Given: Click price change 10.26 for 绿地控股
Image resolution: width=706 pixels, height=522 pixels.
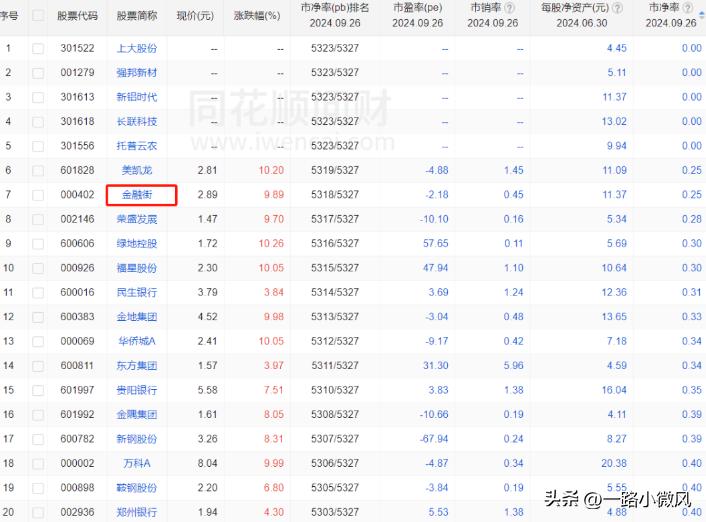Looking at the screenshot, I should point(271,243).
